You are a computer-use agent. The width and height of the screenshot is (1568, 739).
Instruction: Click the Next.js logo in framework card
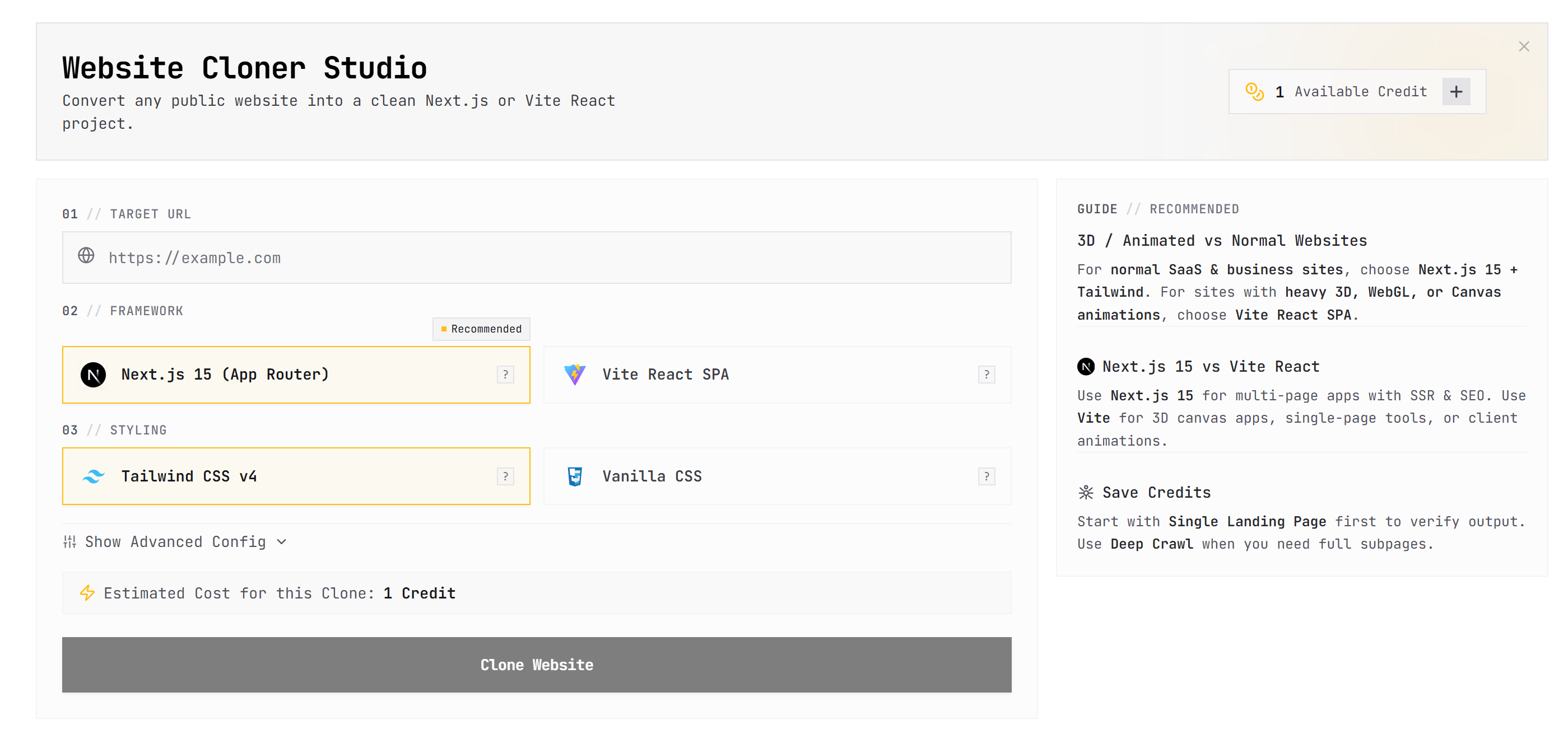[x=93, y=375]
